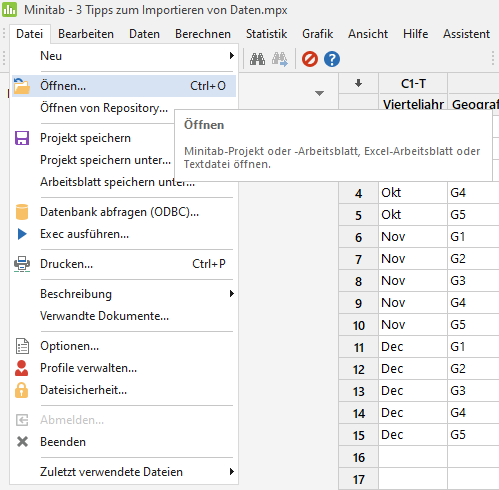Open the gray dropdown triangle left of worksheet

pos(319,93)
